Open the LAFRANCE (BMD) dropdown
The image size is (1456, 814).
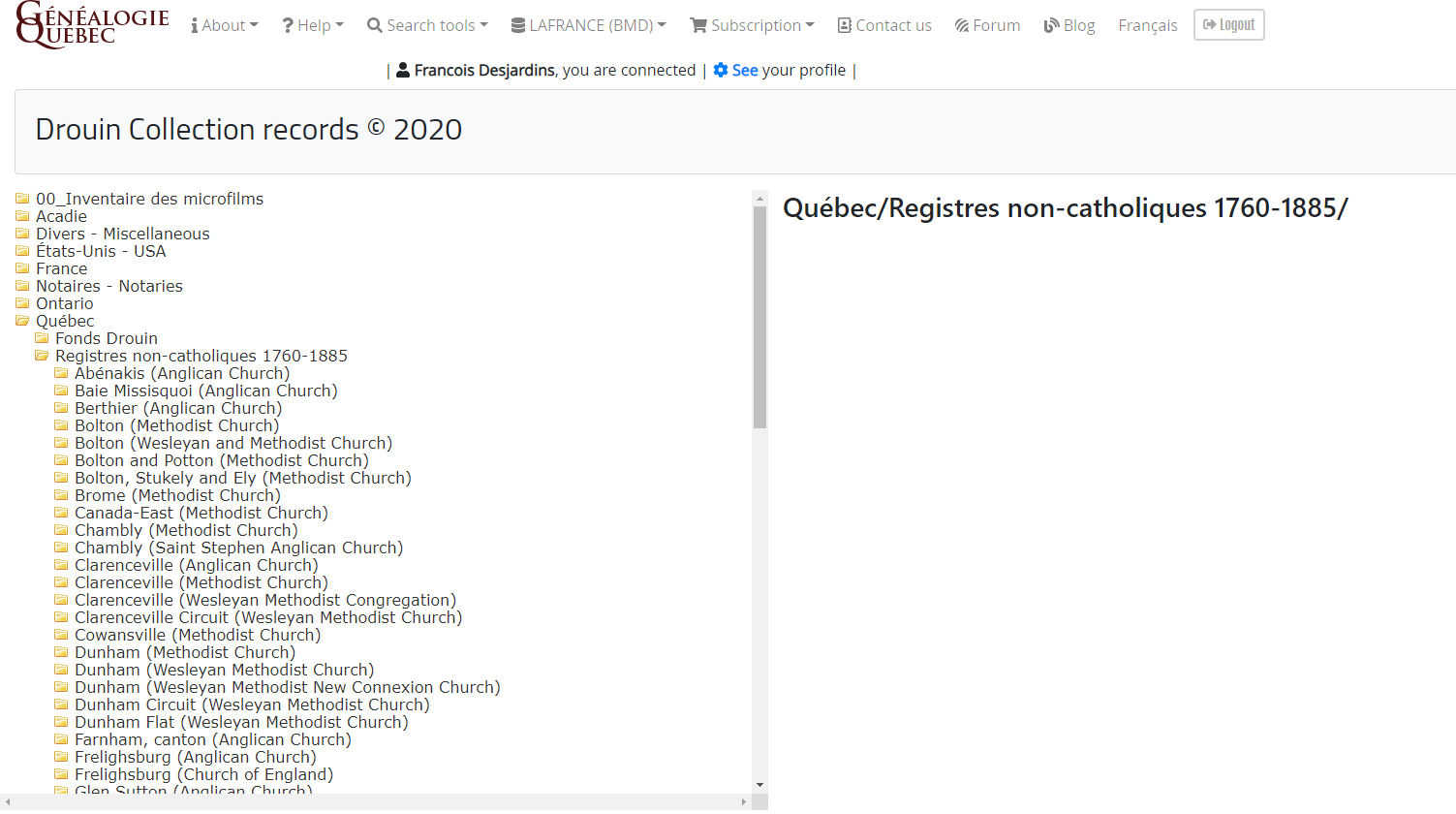(589, 25)
